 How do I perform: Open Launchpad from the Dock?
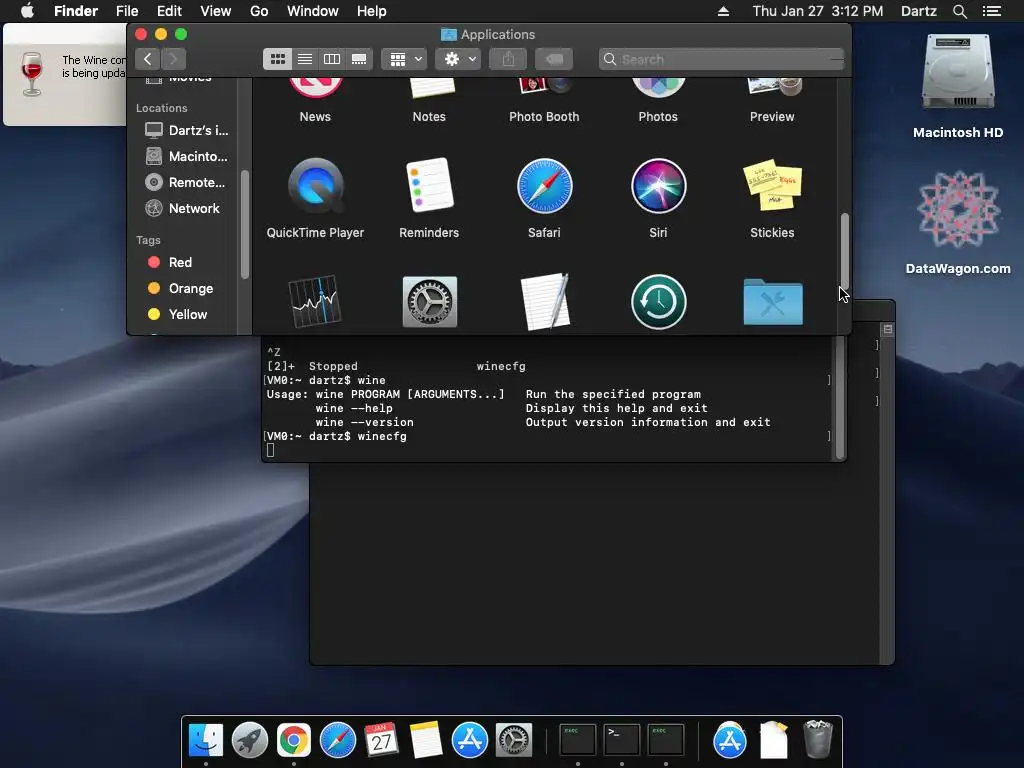coord(249,741)
